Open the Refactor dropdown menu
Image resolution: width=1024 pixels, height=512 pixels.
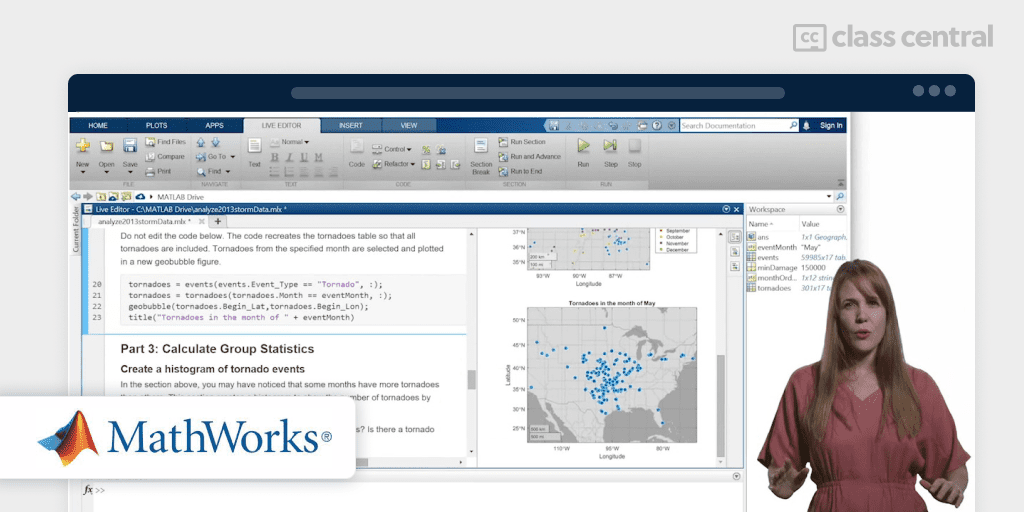(399, 164)
